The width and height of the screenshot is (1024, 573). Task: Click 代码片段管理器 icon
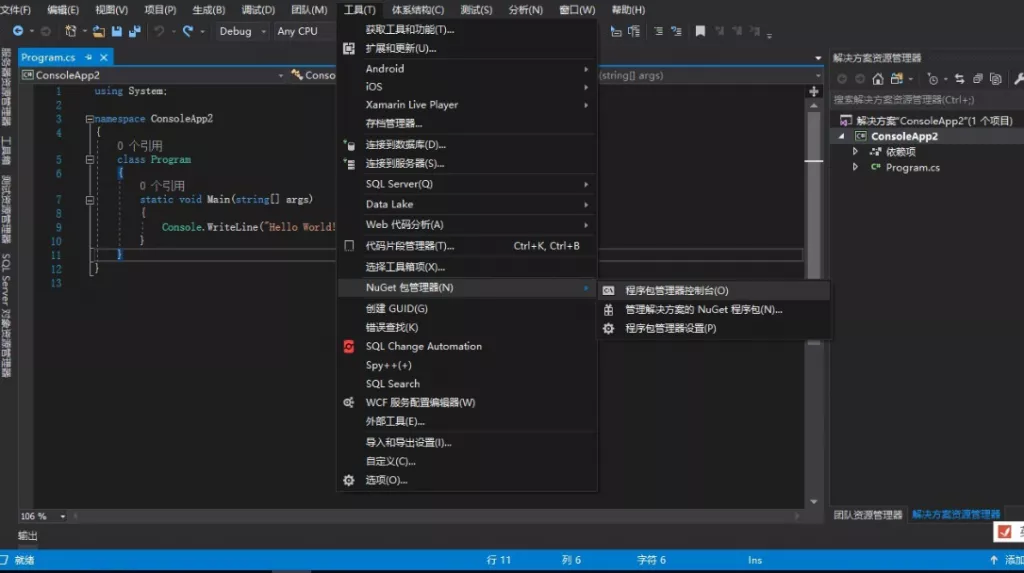(349, 246)
